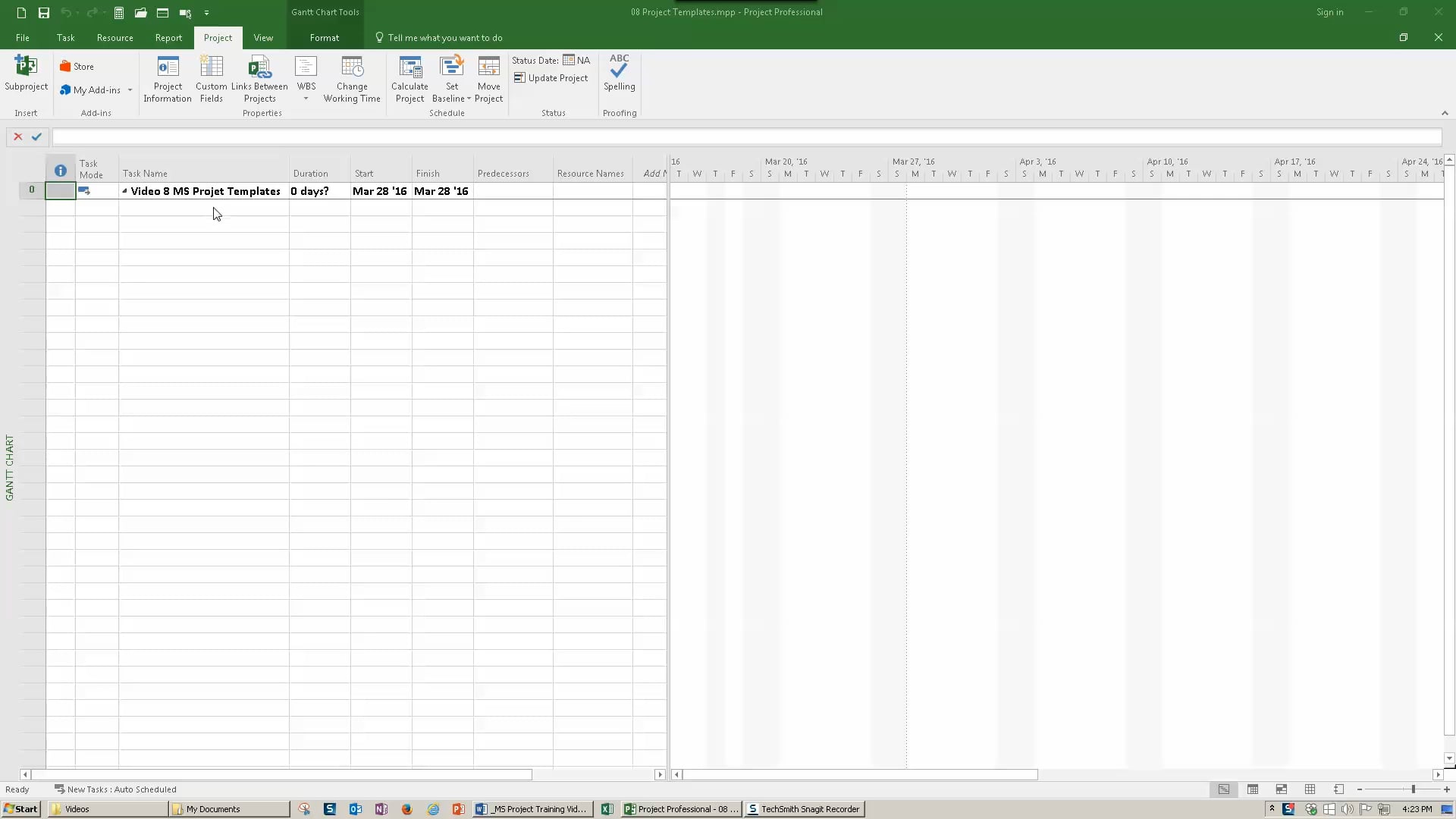Open Videos folder from taskbar
This screenshot has height=819, width=1456.
coord(108,809)
